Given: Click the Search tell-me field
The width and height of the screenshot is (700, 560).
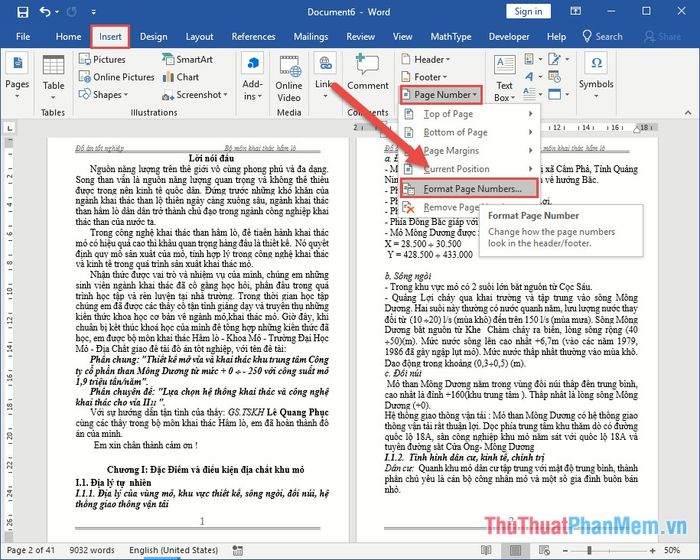Looking at the screenshot, I should coord(602,37).
